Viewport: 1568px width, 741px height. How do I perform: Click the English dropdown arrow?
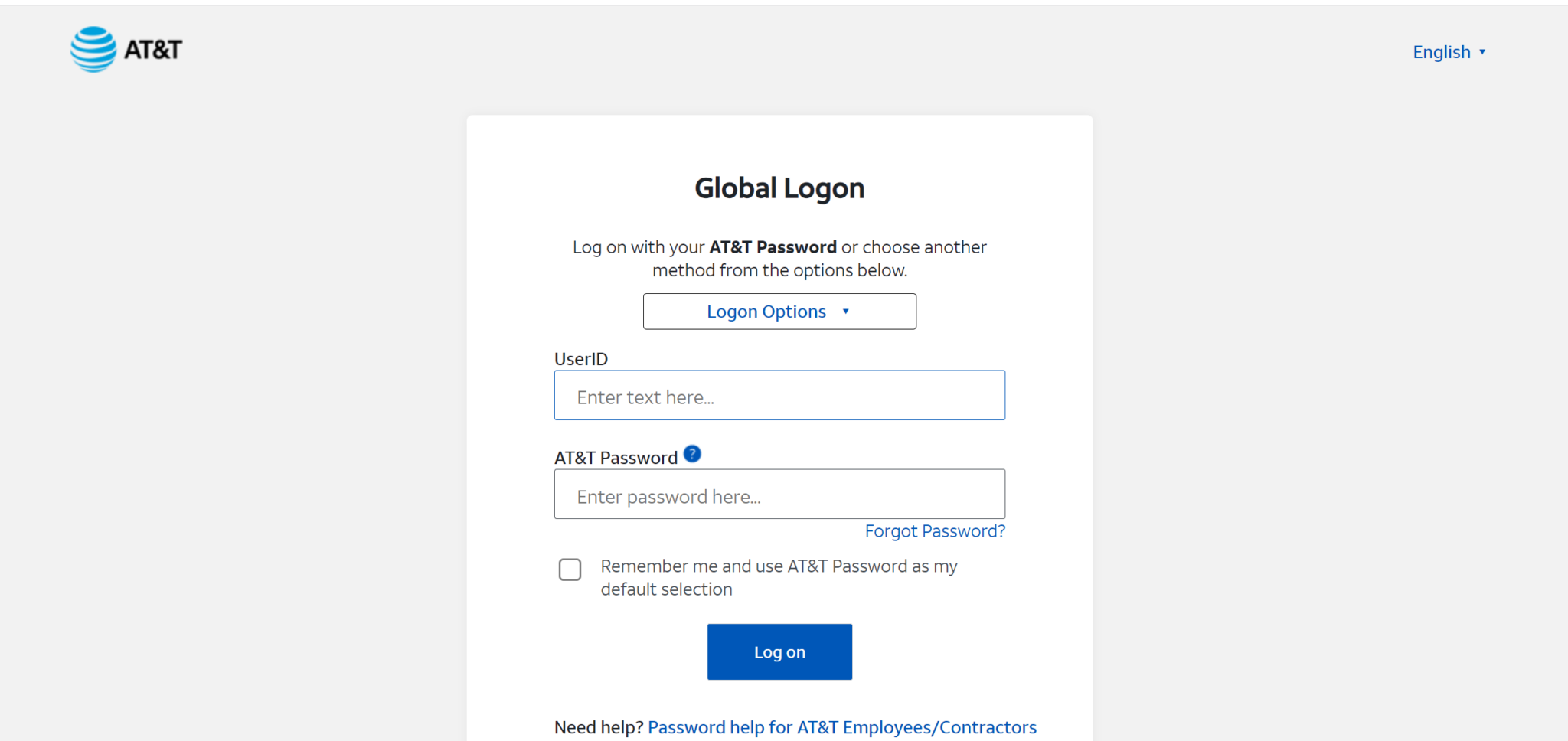point(1484,51)
